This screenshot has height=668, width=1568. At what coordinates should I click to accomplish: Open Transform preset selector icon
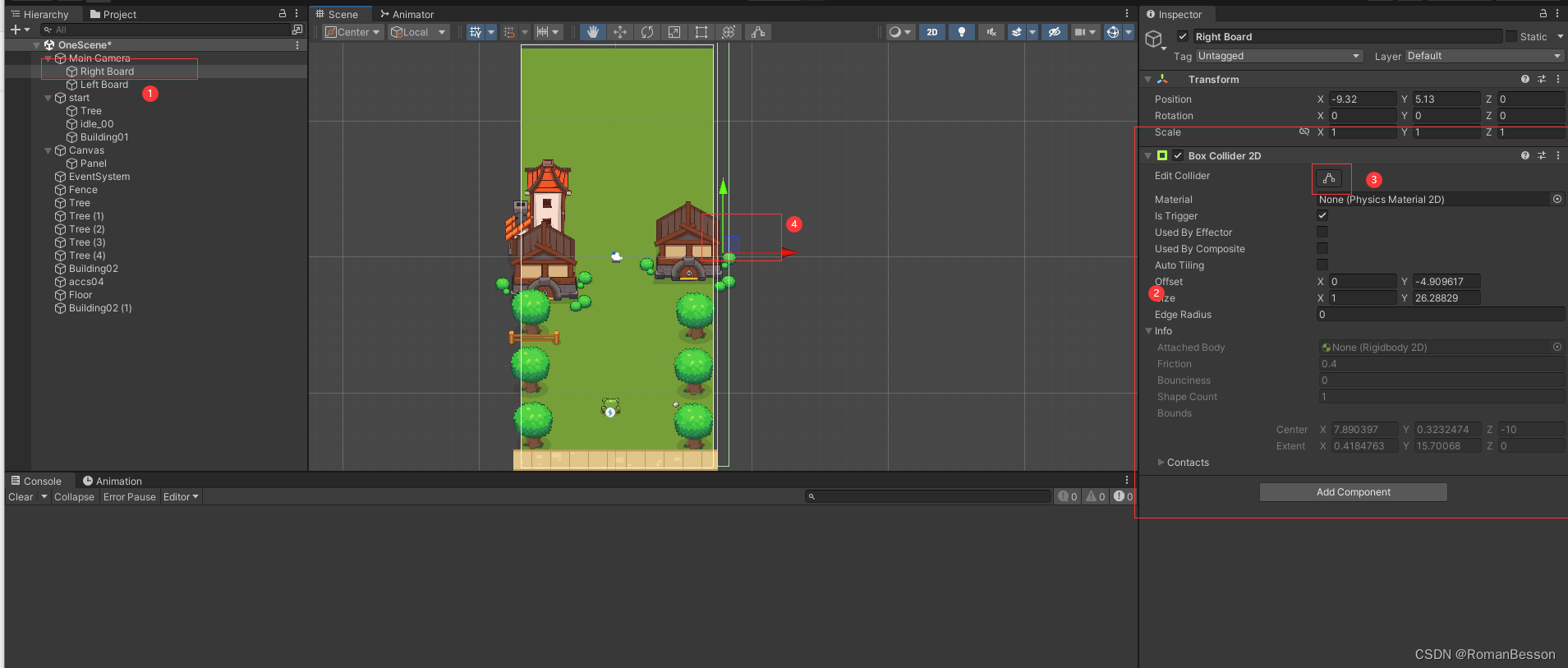(1542, 79)
